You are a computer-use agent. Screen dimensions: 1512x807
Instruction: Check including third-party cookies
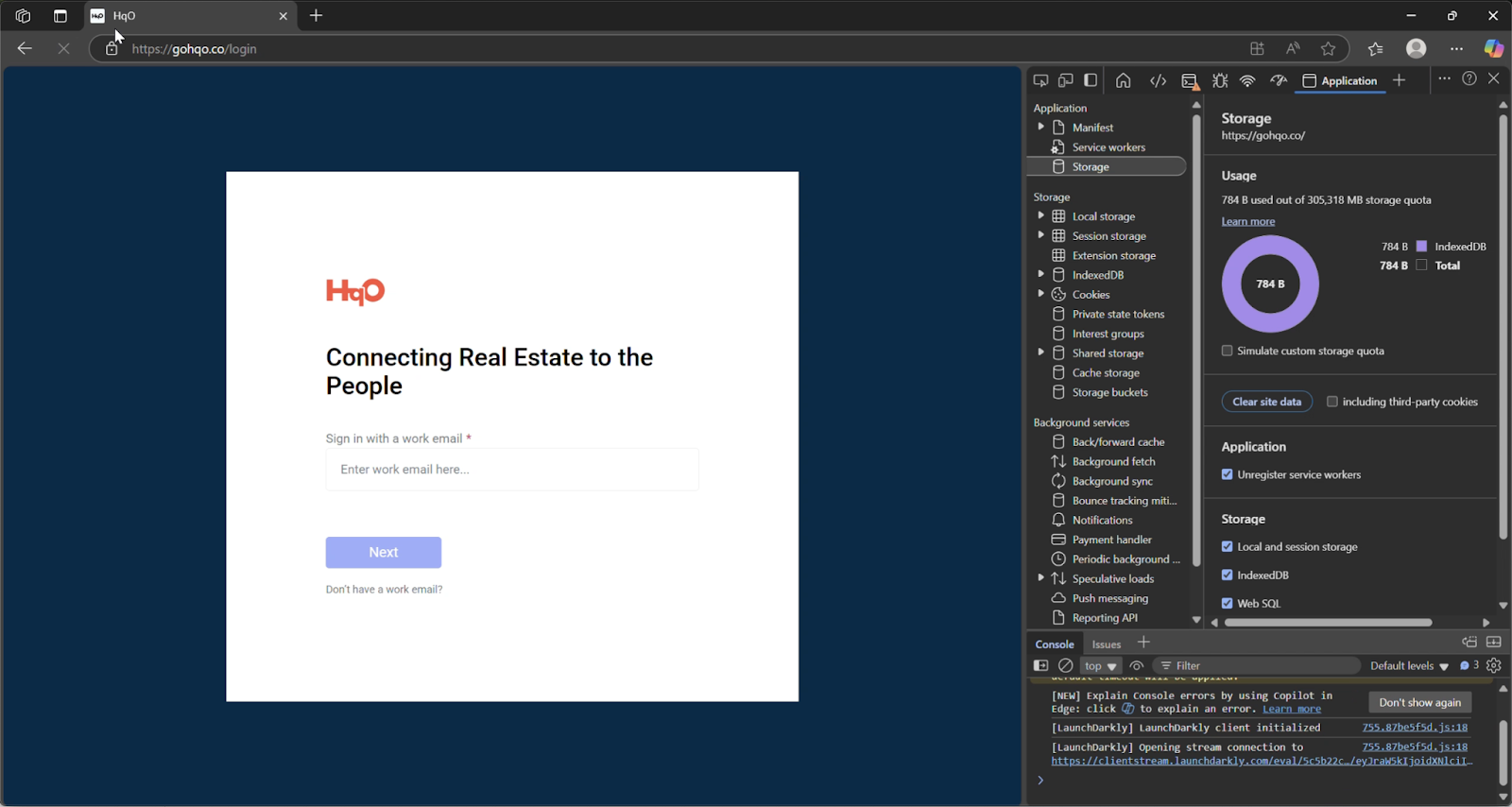point(1332,402)
